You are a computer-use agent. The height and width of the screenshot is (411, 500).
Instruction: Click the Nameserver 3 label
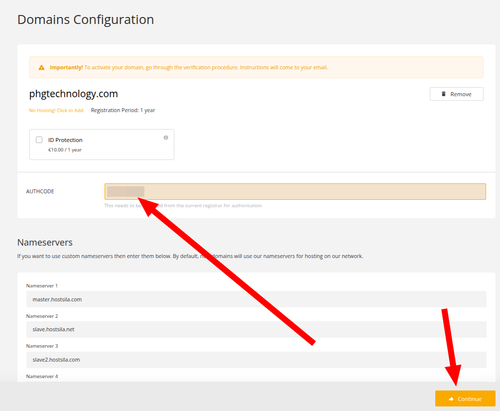click(x=42, y=346)
